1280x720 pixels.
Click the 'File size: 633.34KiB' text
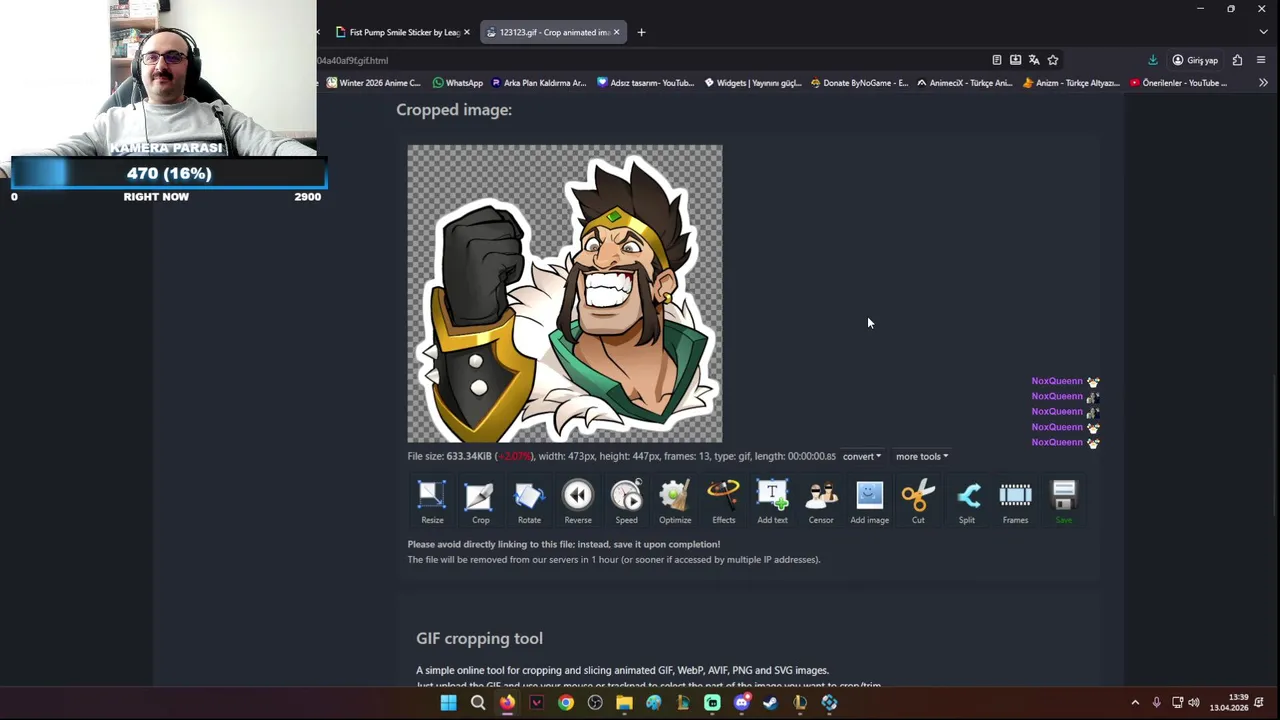point(450,456)
